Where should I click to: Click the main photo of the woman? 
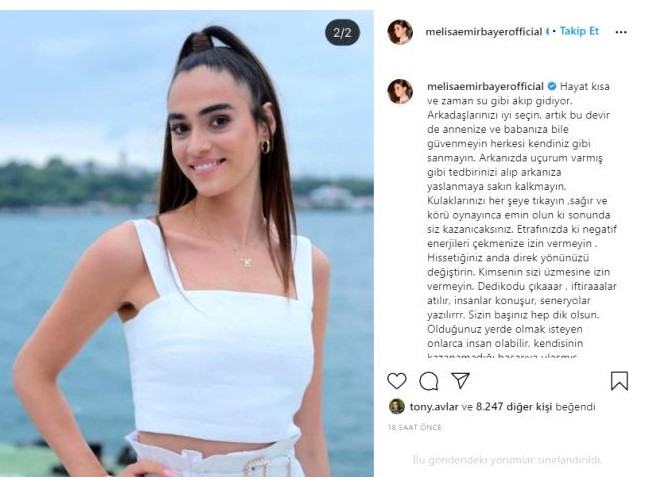click(187, 244)
